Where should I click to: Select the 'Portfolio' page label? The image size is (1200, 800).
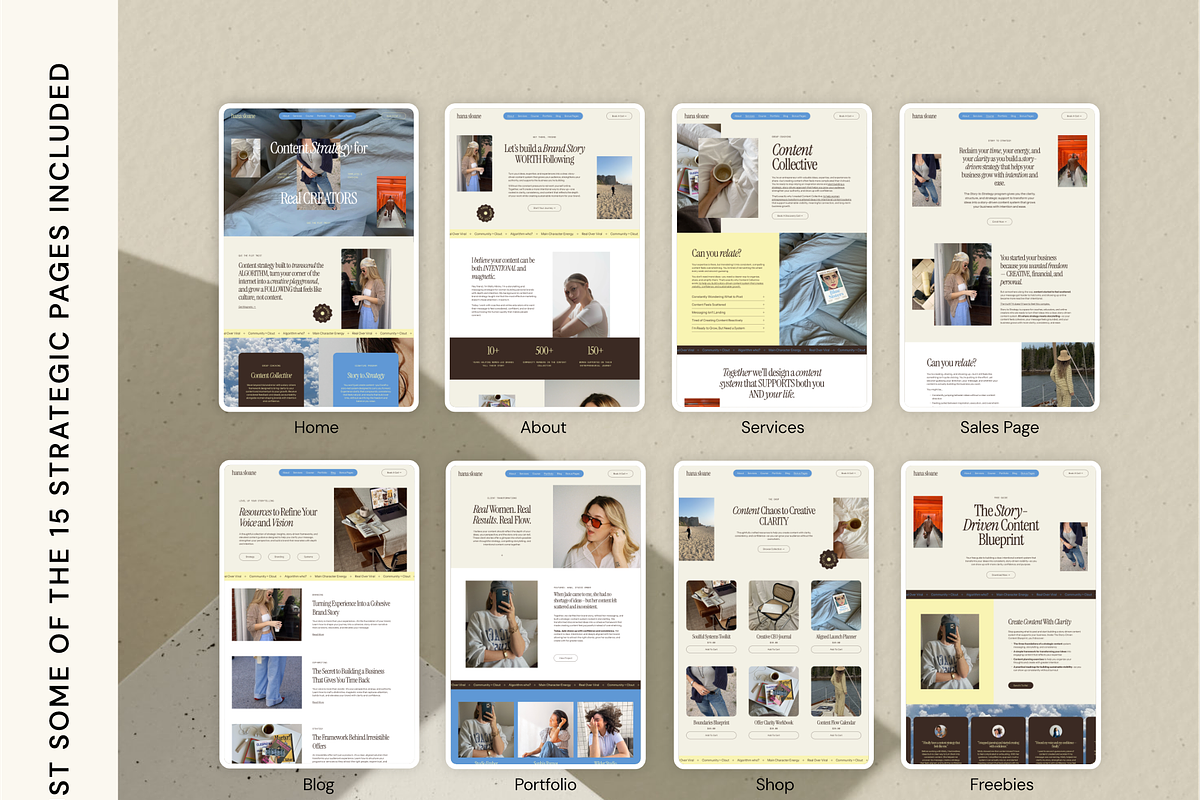(x=545, y=784)
